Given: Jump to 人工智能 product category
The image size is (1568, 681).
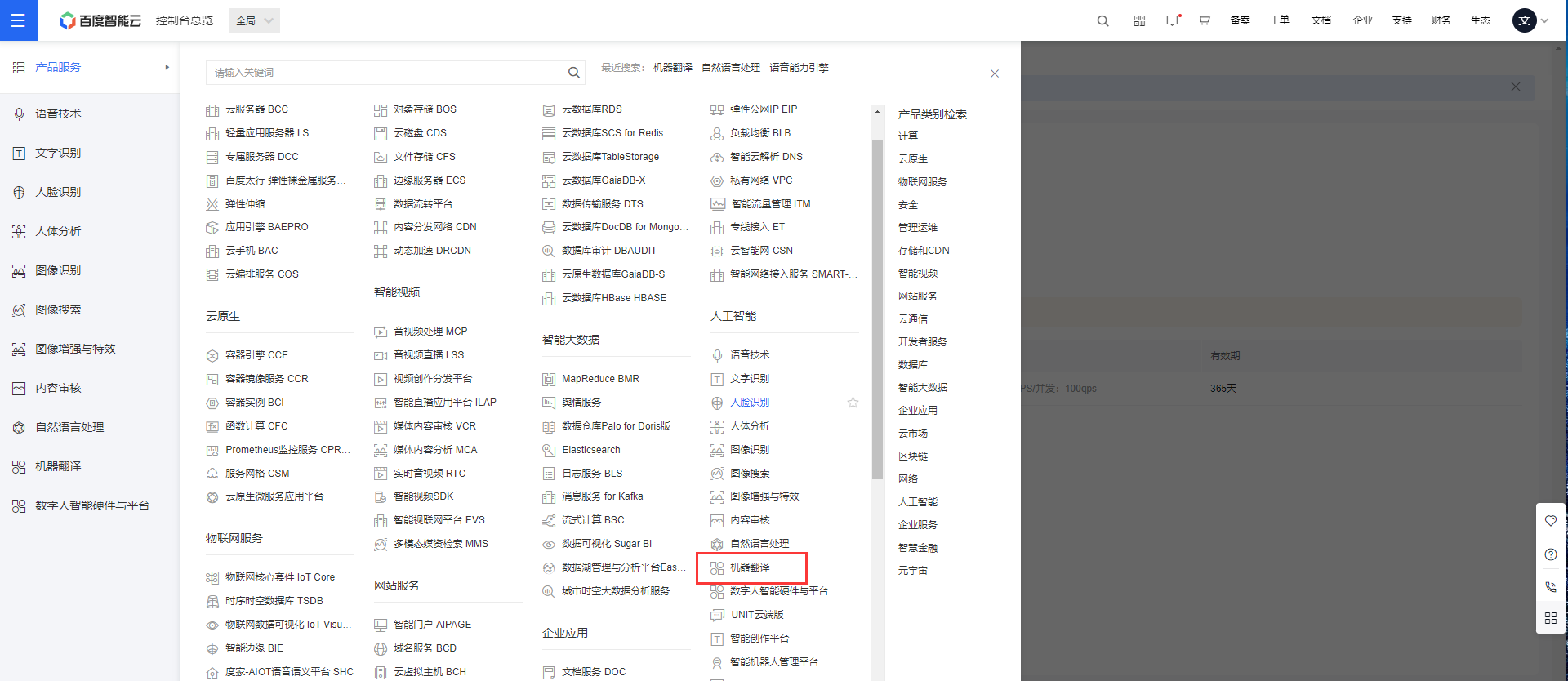Looking at the screenshot, I should [918, 502].
